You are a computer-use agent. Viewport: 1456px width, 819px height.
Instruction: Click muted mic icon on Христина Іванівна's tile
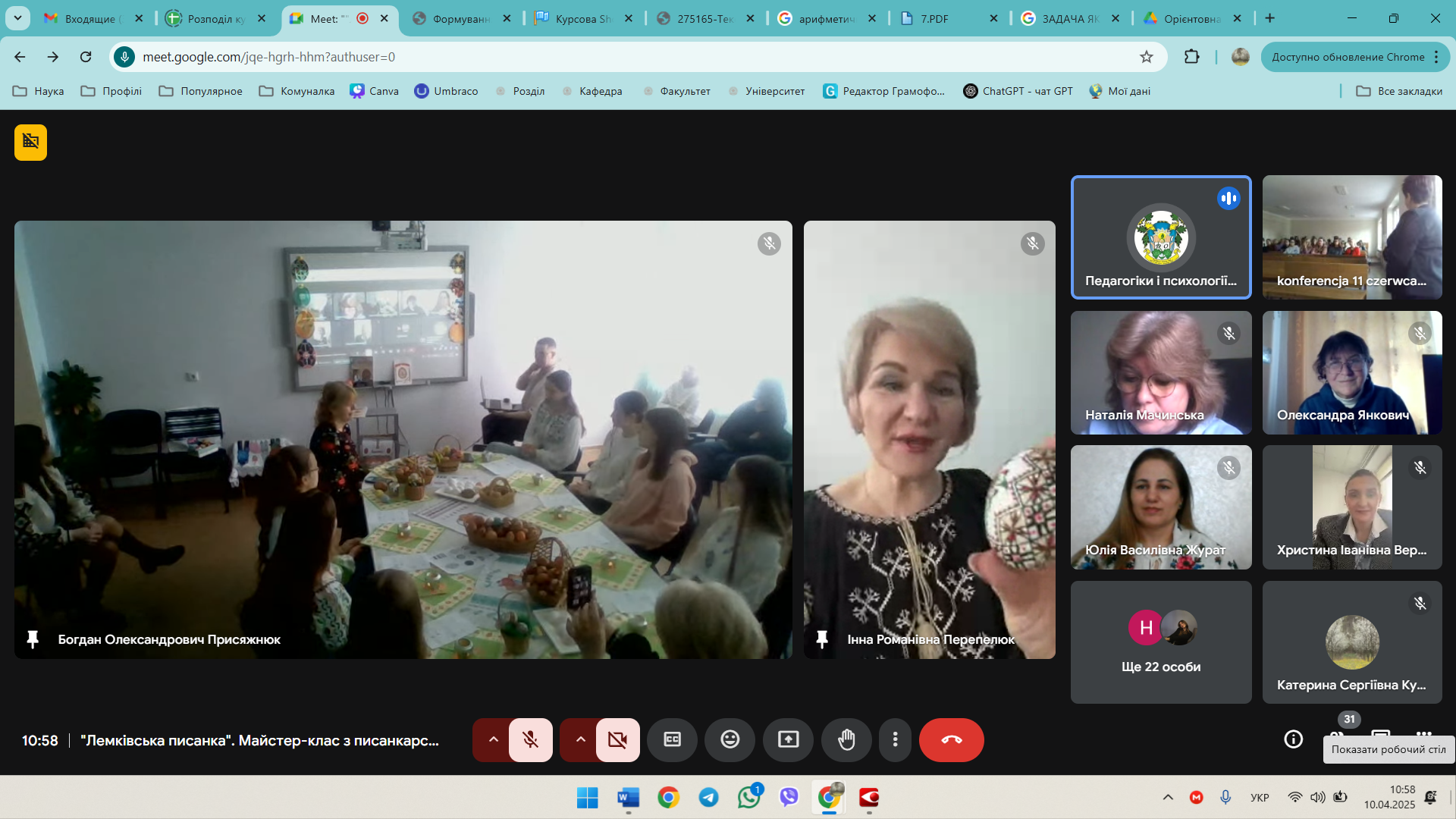[x=1420, y=468]
